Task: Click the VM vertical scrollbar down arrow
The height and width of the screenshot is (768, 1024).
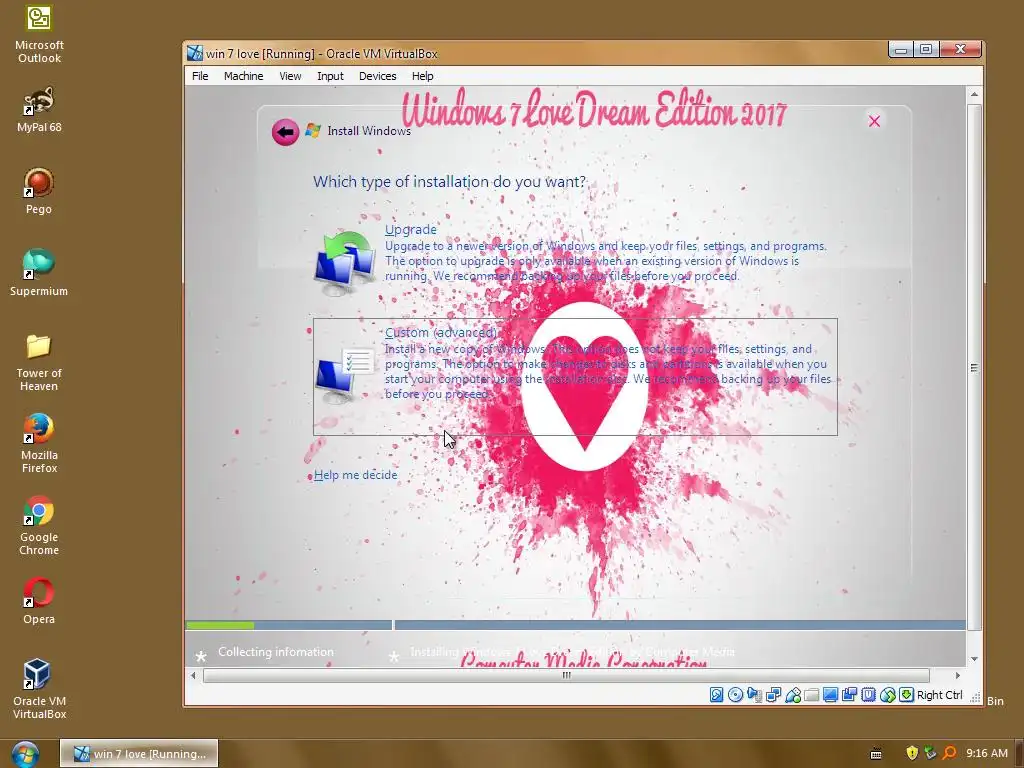Action: (974, 659)
